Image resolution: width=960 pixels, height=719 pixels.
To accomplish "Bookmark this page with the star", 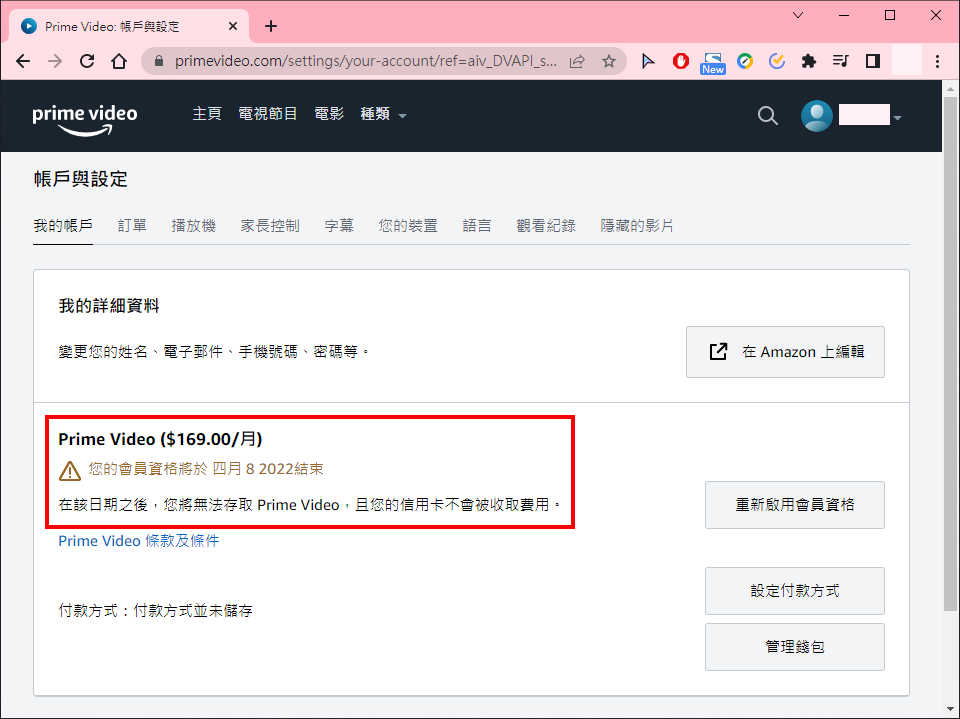I will [x=609, y=61].
